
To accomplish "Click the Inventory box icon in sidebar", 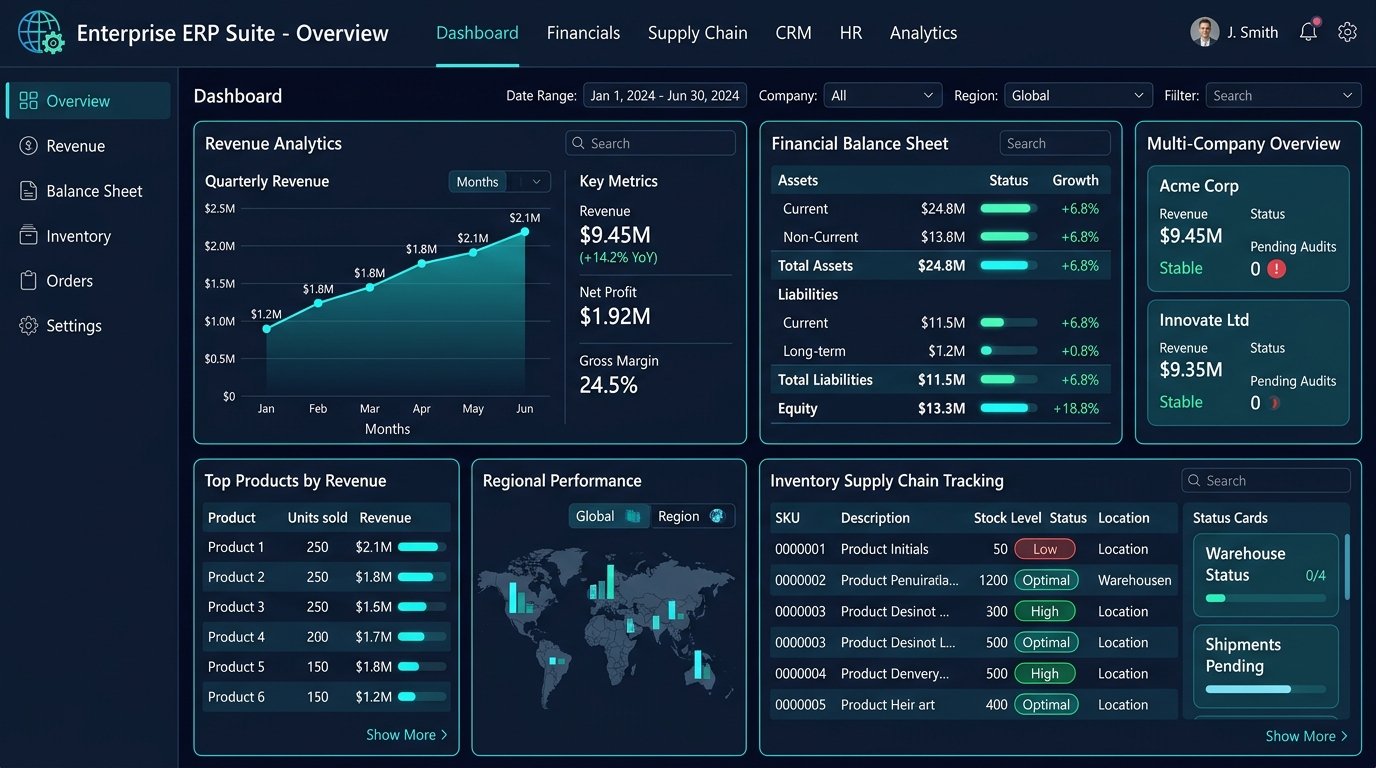I will (x=28, y=236).
